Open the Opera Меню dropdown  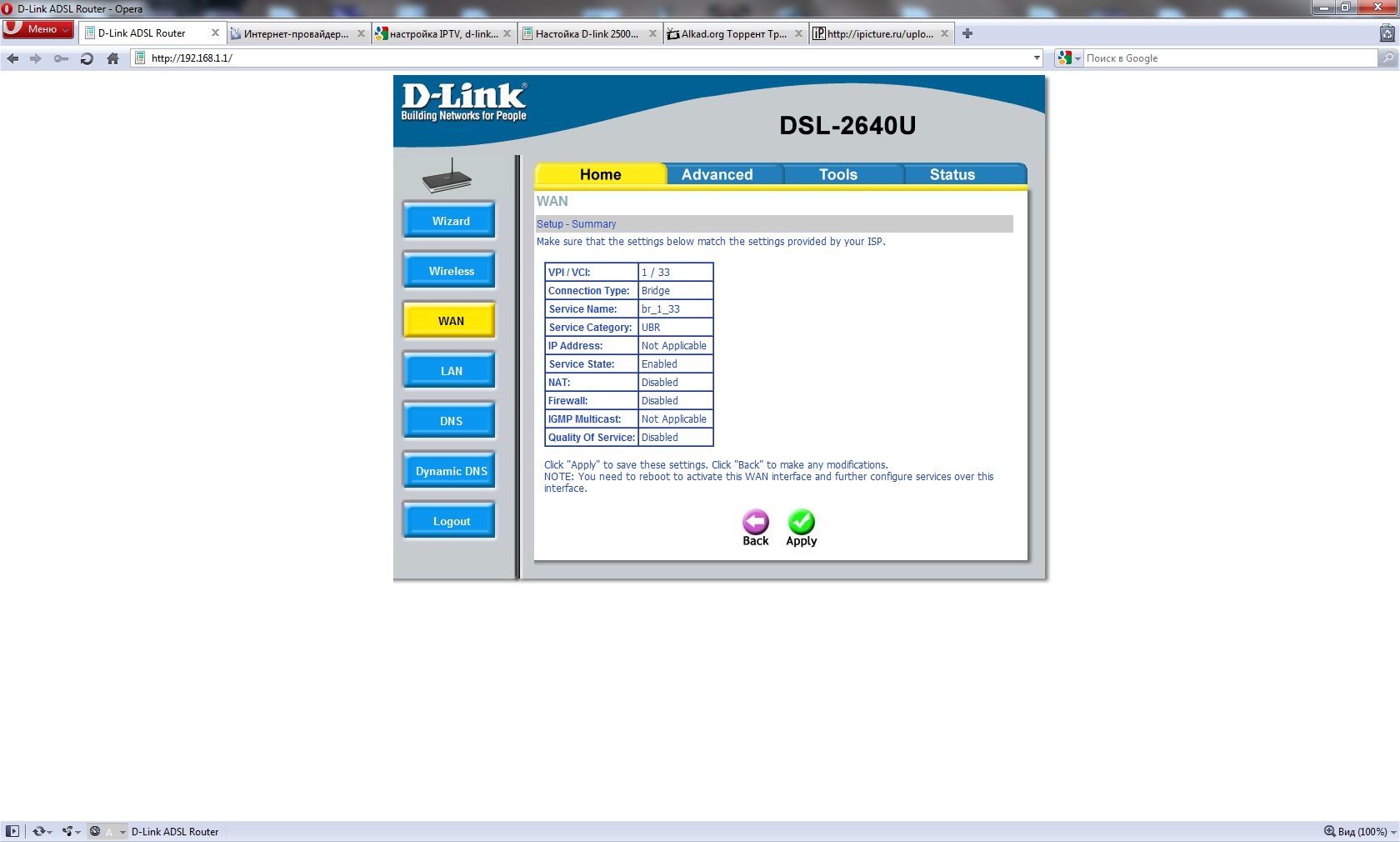pos(38,29)
